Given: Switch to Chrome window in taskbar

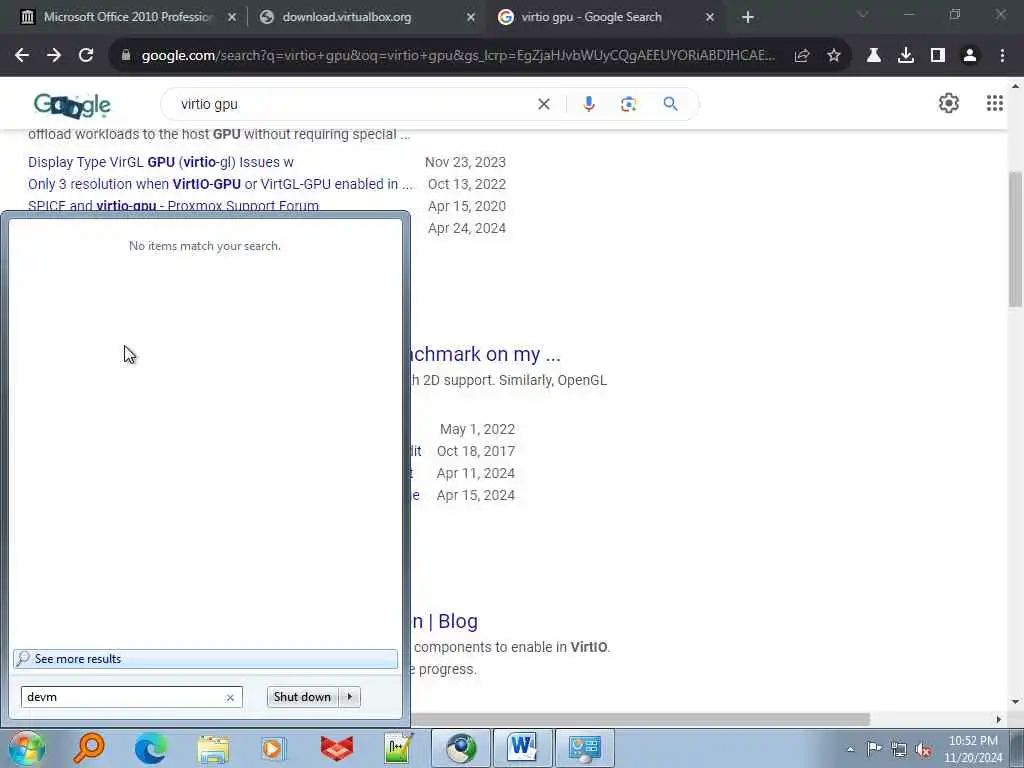Looking at the screenshot, I should click(x=460, y=748).
